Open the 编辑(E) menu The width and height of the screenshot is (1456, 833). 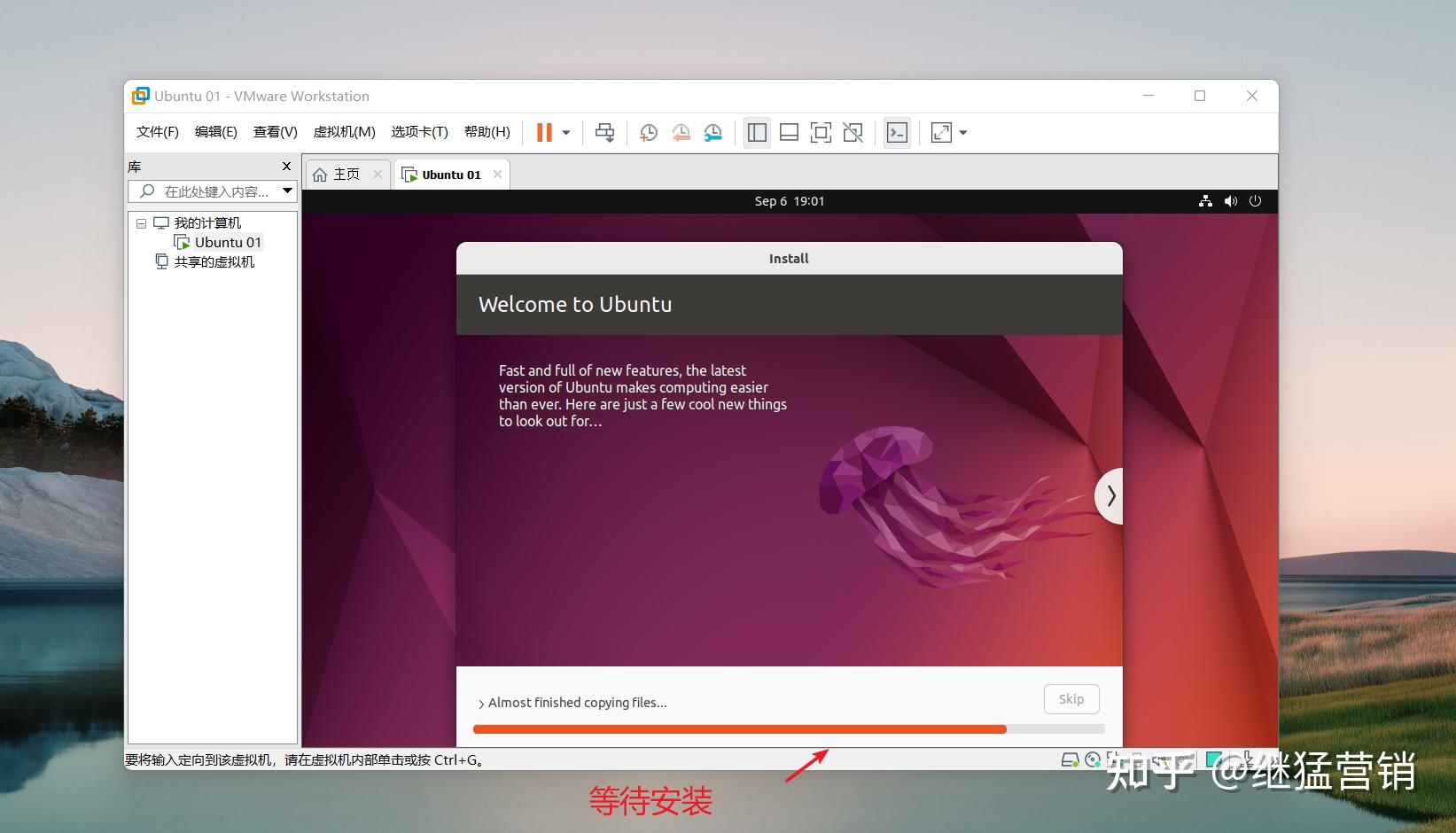(216, 132)
